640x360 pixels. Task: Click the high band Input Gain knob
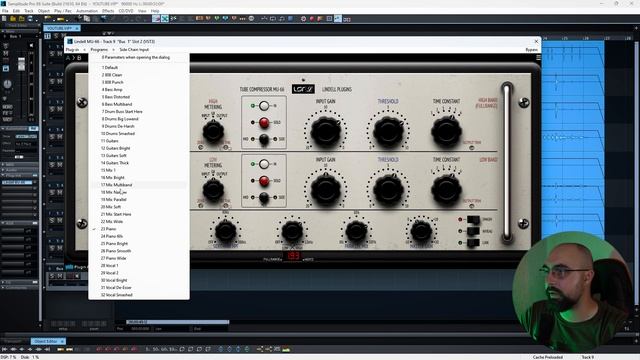pos(326,131)
